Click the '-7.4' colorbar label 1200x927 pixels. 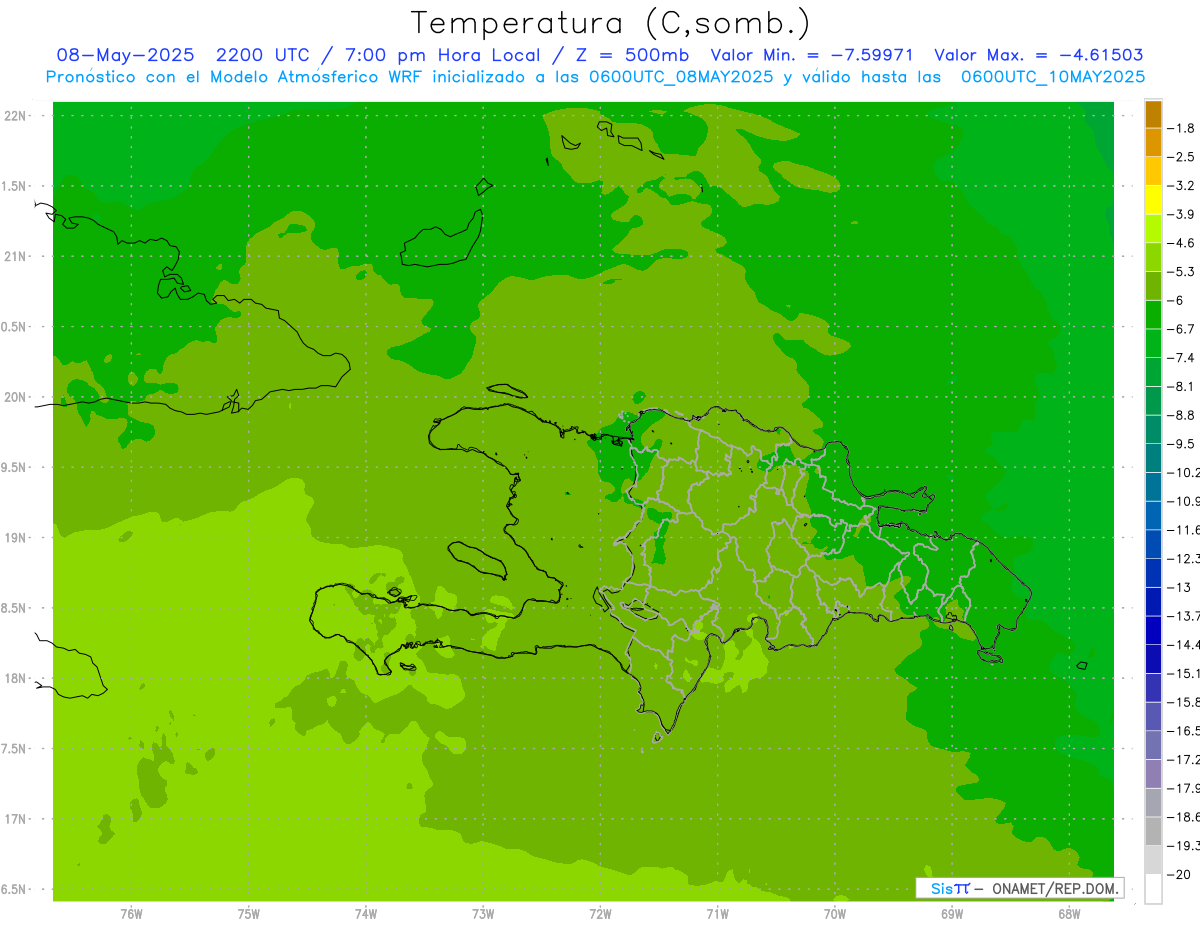point(1181,358)
